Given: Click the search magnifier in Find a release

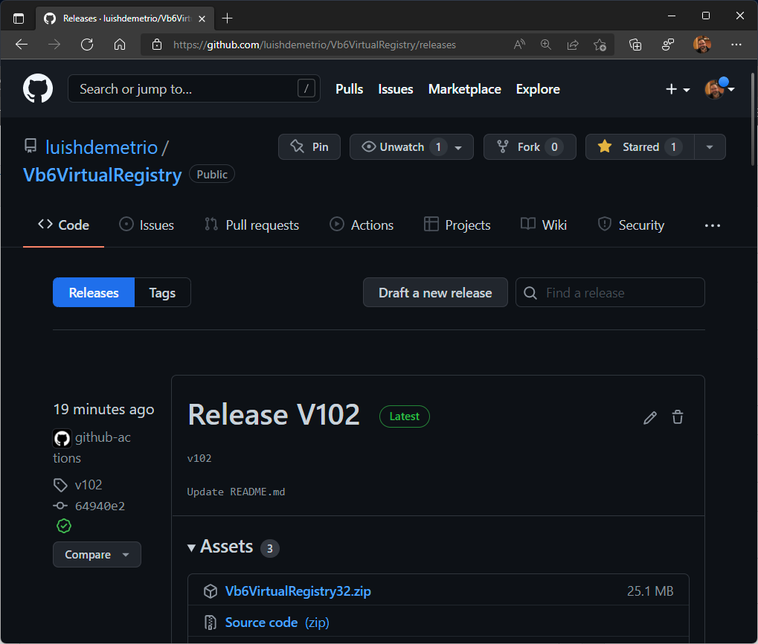Looking at the screenshot, I should (530, 293).
